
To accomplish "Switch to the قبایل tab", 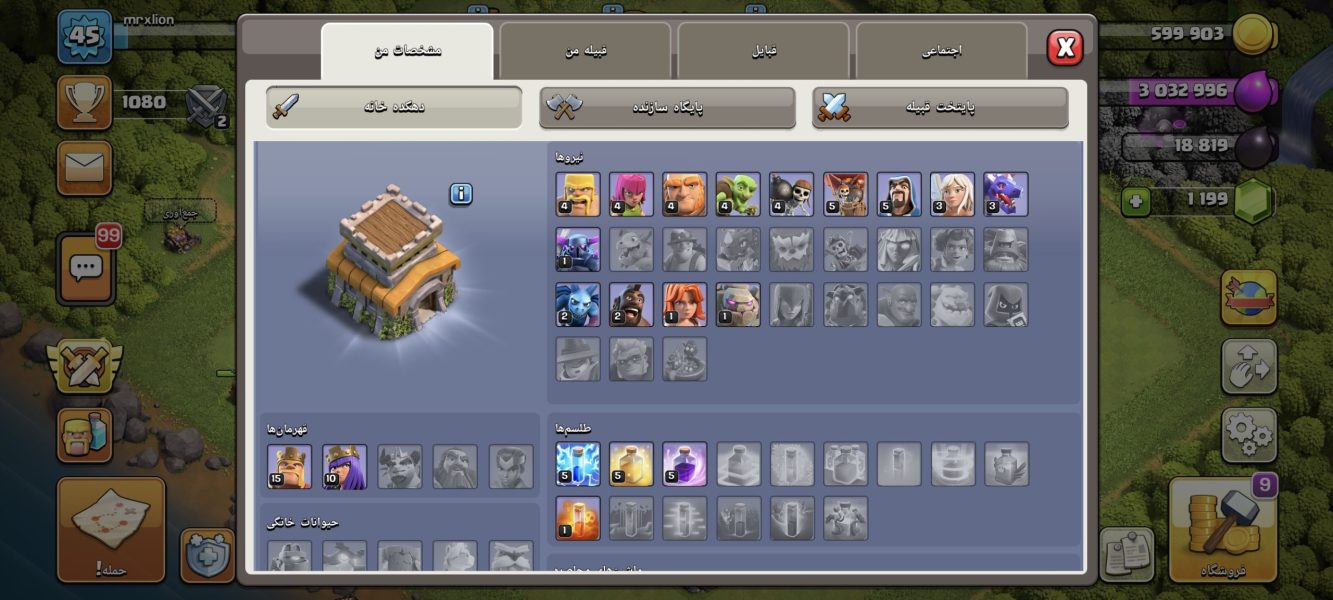I will (x=763, y=51).
